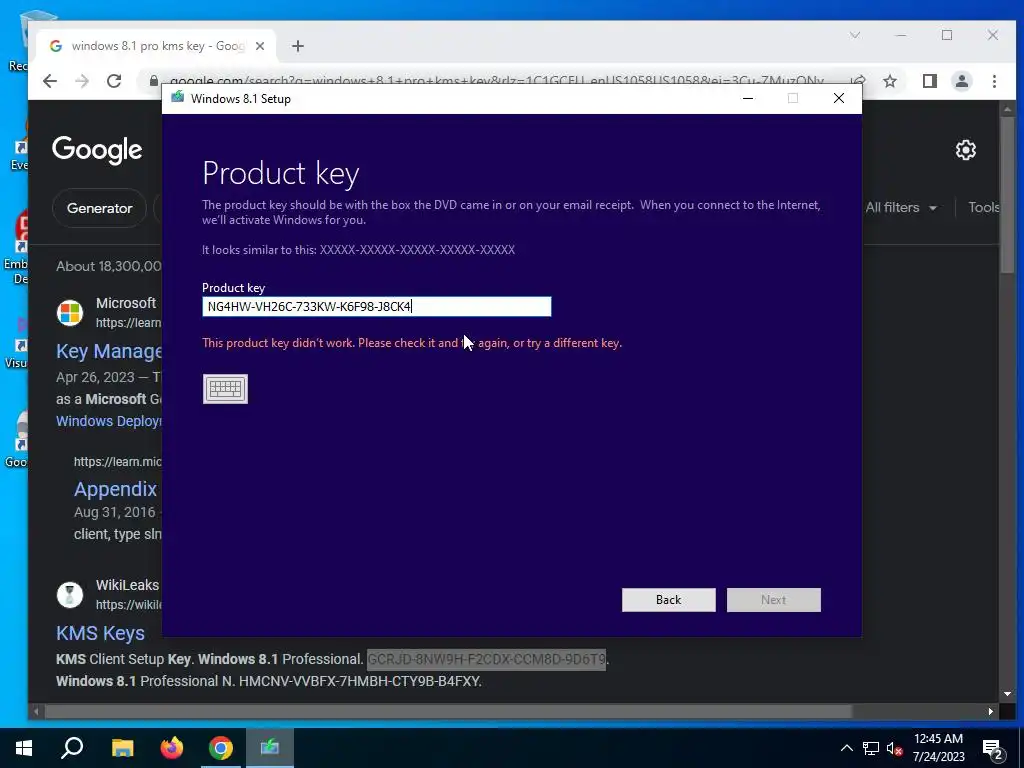Open the Windows Deployment sublink
This screenshot has height=768, width=1024.
click(x=109, y=421)
